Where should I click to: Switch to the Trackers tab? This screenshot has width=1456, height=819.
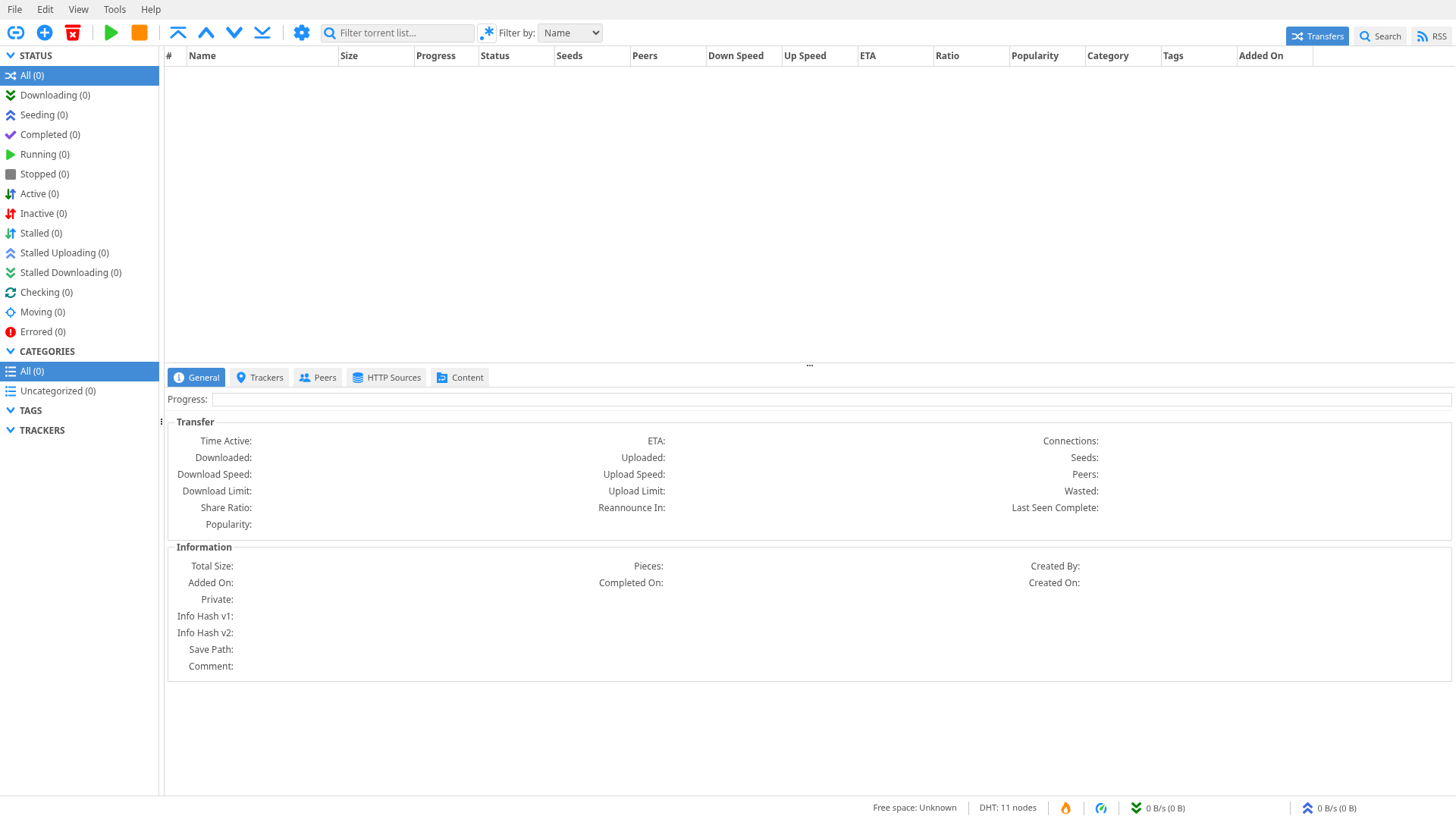pyautogui.click(x=259, y=378)
